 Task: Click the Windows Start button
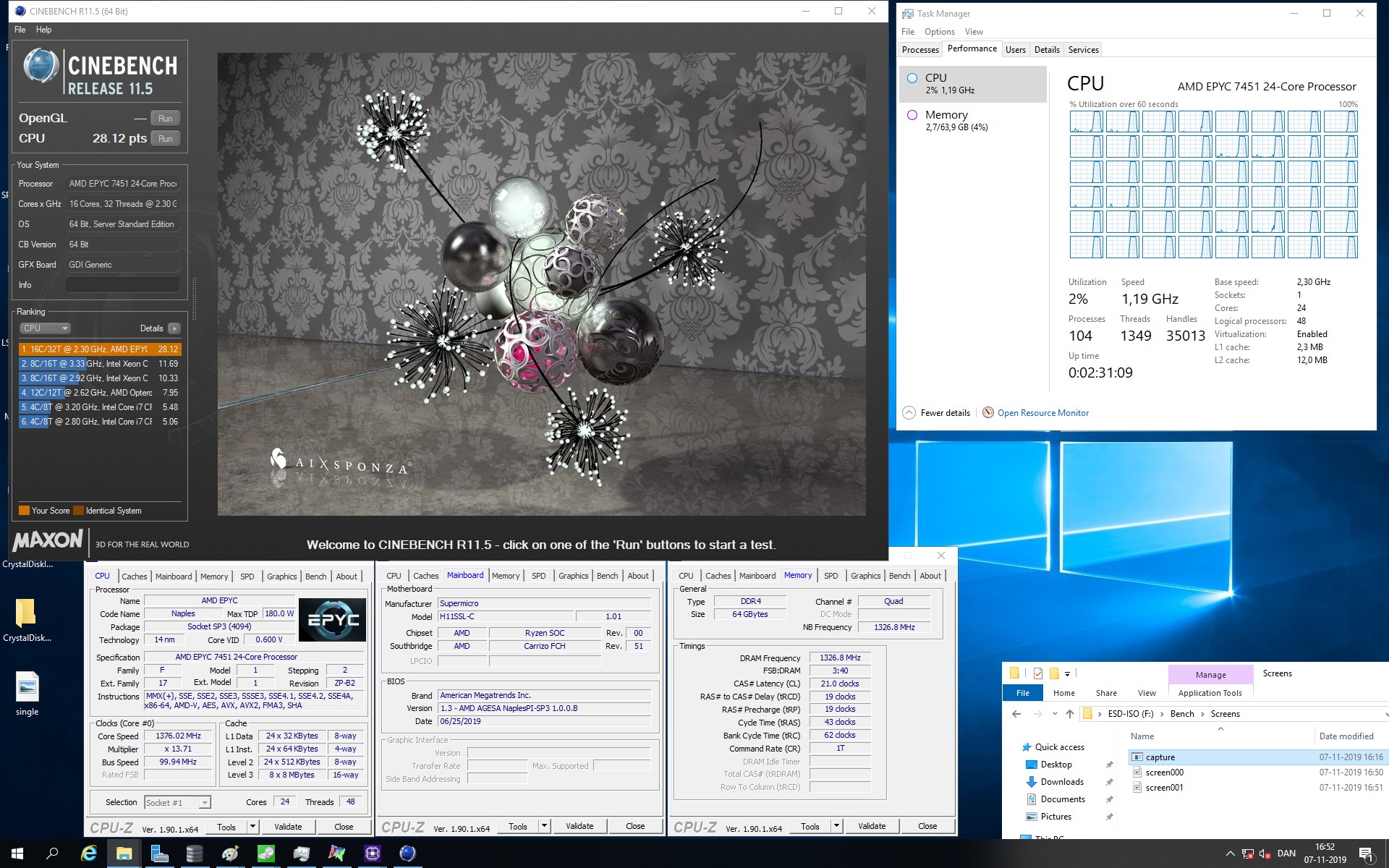pyautogui.click(x=17, y=854)
